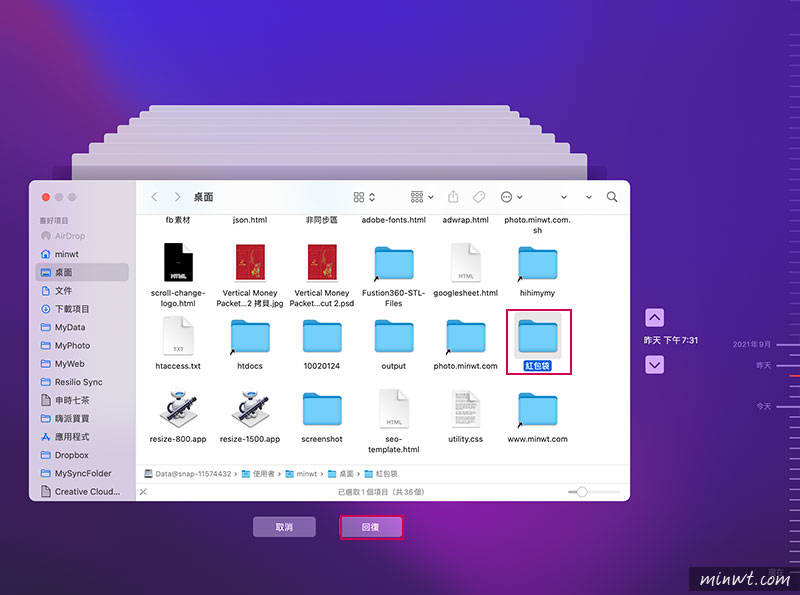Click the Tags icon in the toolbar
The image size is (800, 595).
point(477,196)
